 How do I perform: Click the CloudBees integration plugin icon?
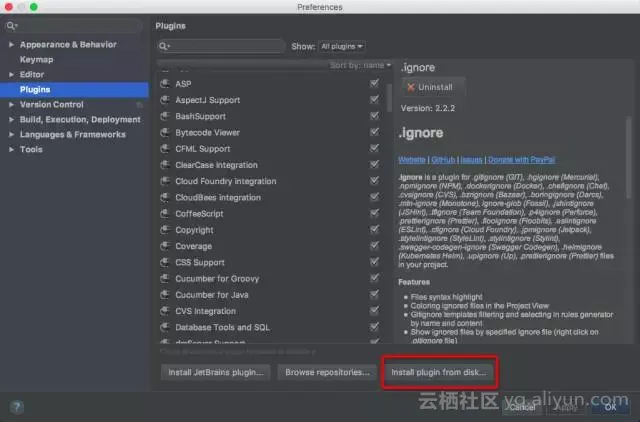(165, 198)
